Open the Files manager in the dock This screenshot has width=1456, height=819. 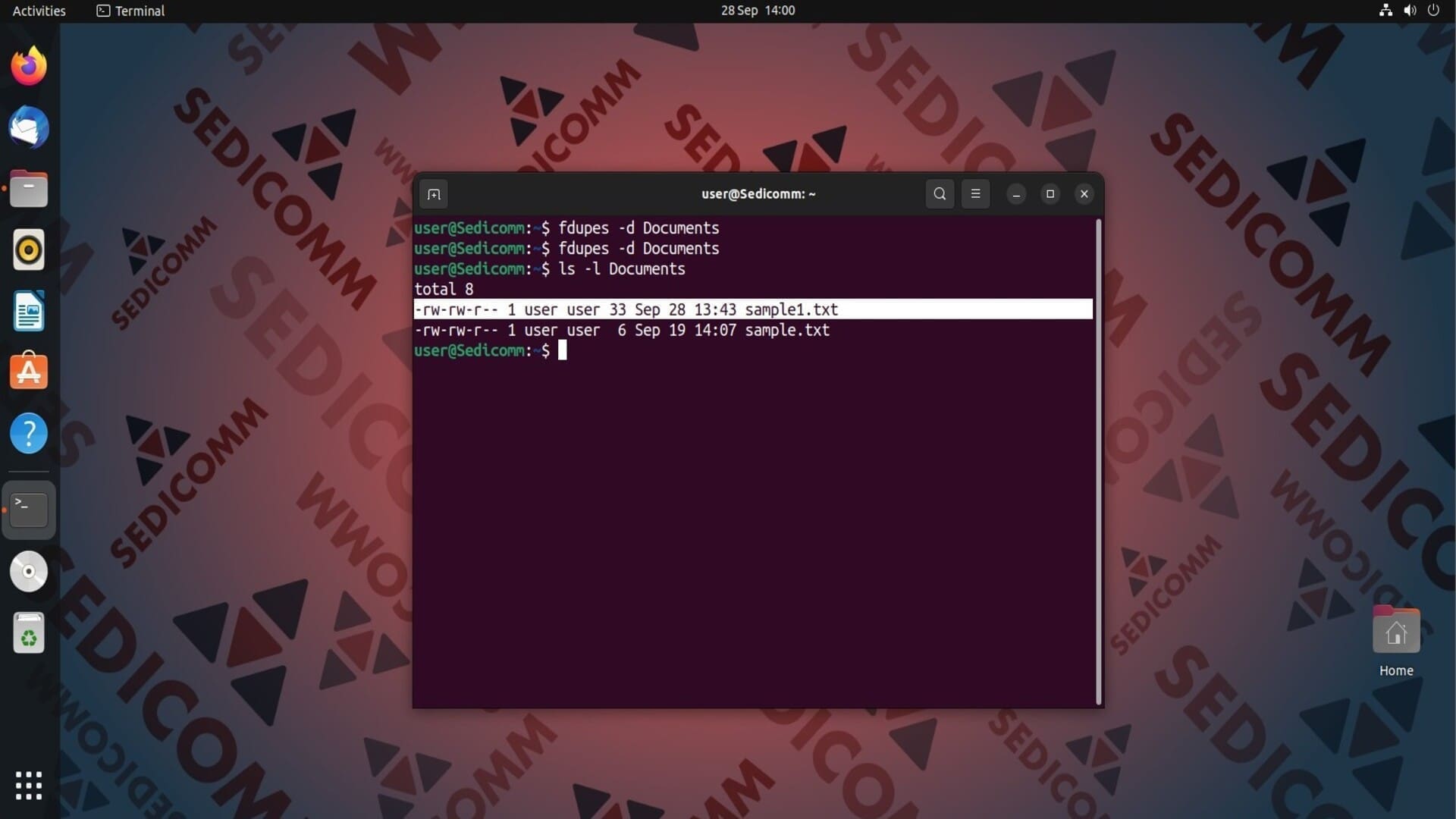(x=29, y=188)
